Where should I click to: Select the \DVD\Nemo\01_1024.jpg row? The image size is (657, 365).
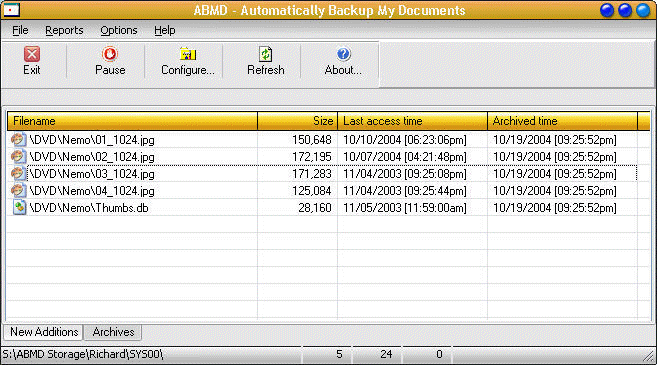[x=322, y=140]
